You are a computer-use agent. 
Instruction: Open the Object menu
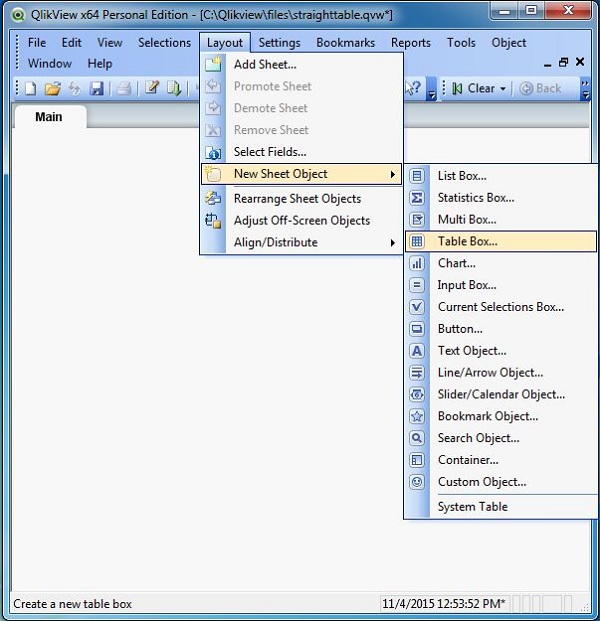pos(509,42)
